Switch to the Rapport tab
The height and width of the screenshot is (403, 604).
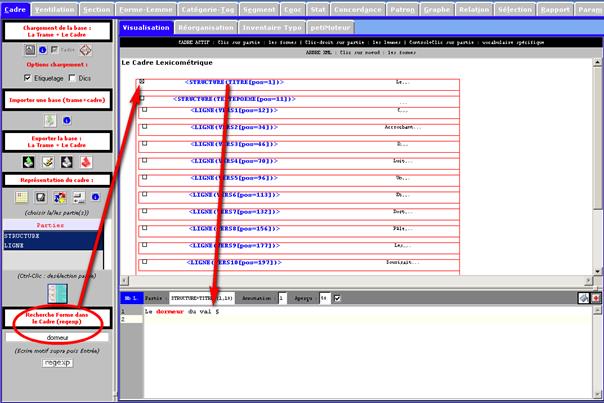click(555, 10)
